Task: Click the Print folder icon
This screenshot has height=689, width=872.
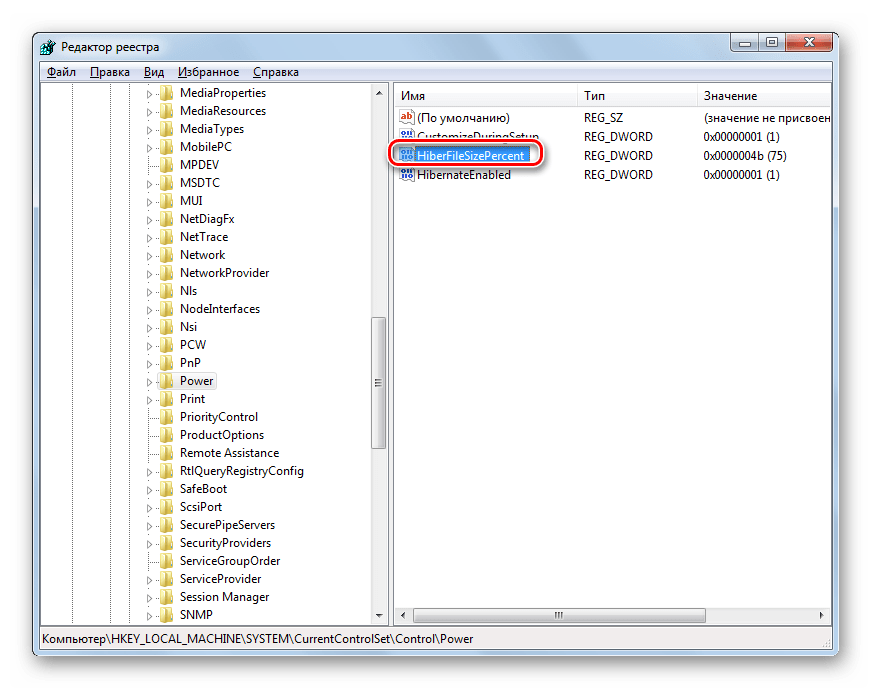Action: (x=166, y=399)
